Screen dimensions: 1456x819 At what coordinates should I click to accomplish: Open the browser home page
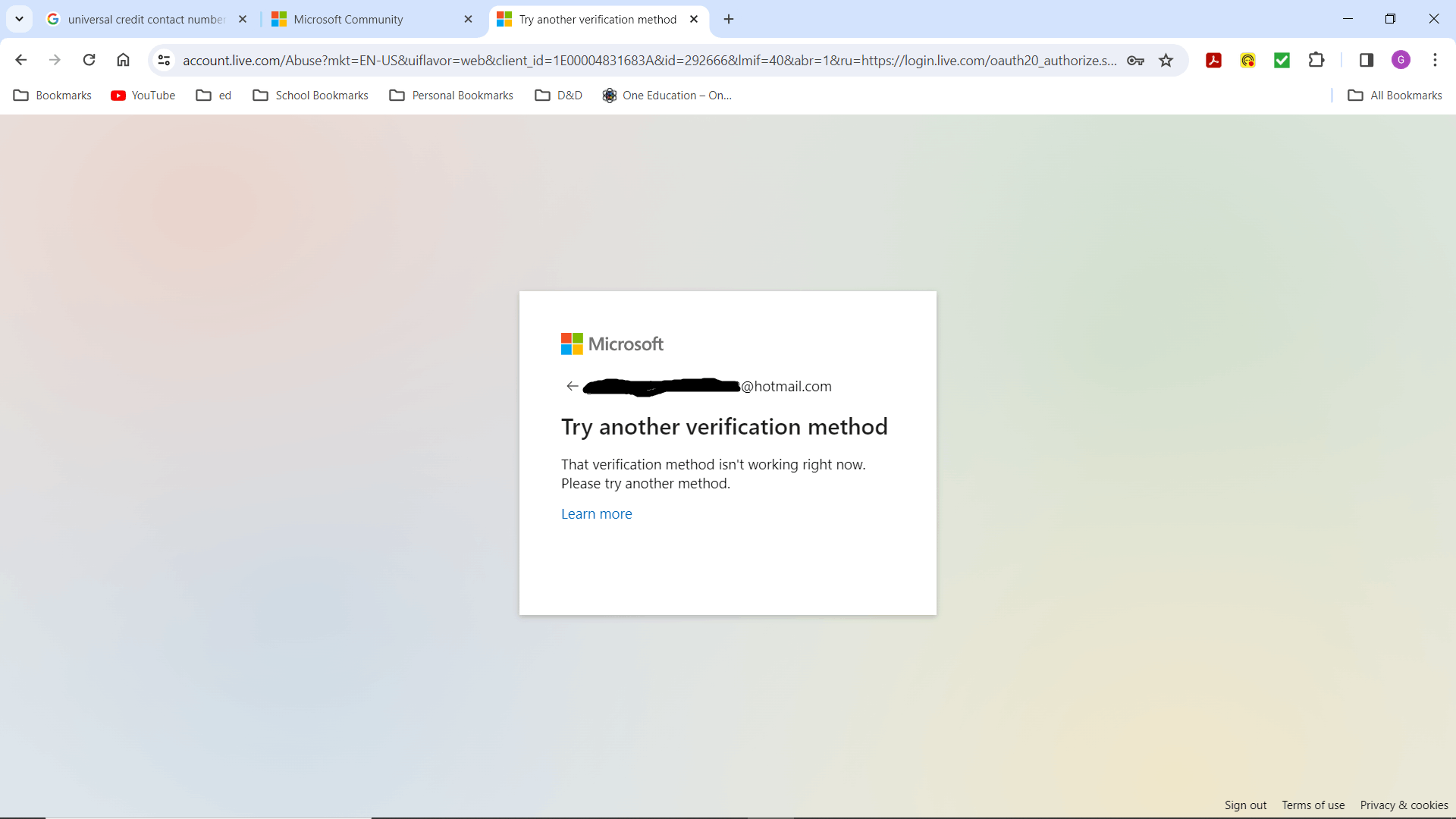coord(123,60)
